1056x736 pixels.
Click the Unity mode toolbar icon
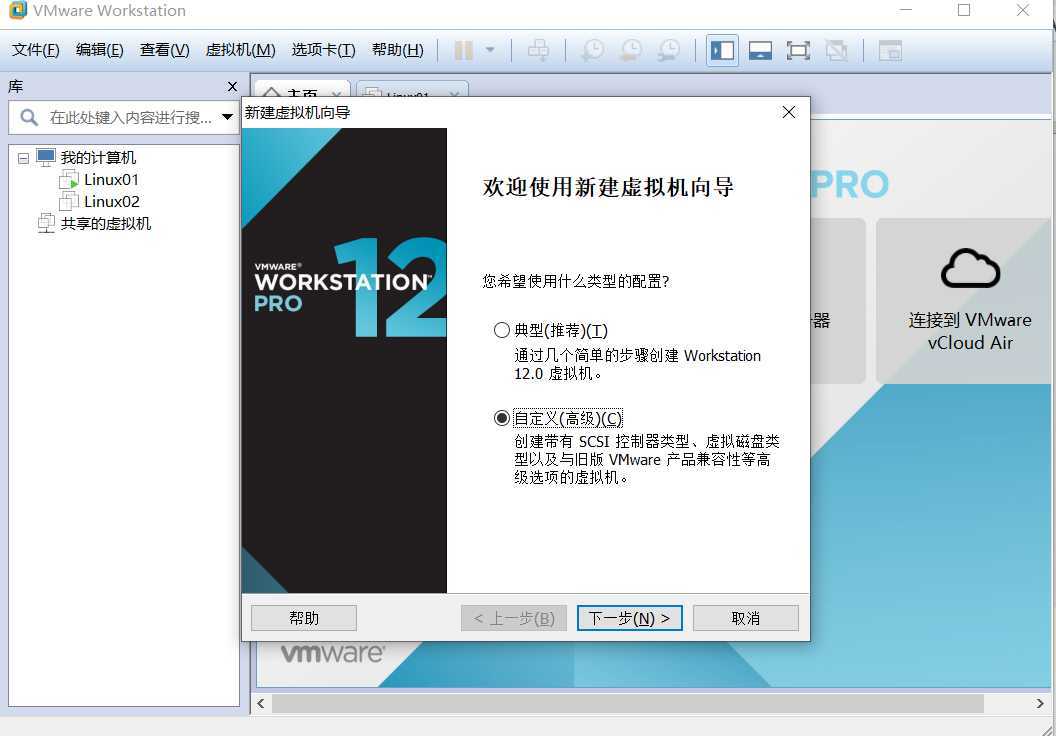click(x=836, y=51)
